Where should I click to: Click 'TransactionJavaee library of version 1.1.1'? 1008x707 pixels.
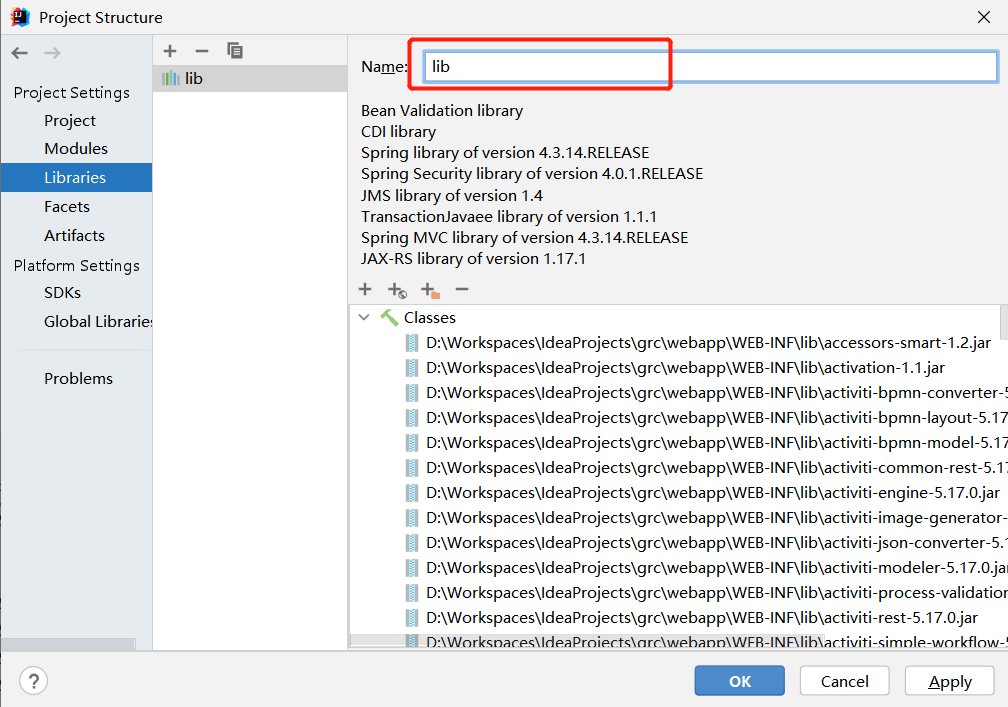point(508,217)
